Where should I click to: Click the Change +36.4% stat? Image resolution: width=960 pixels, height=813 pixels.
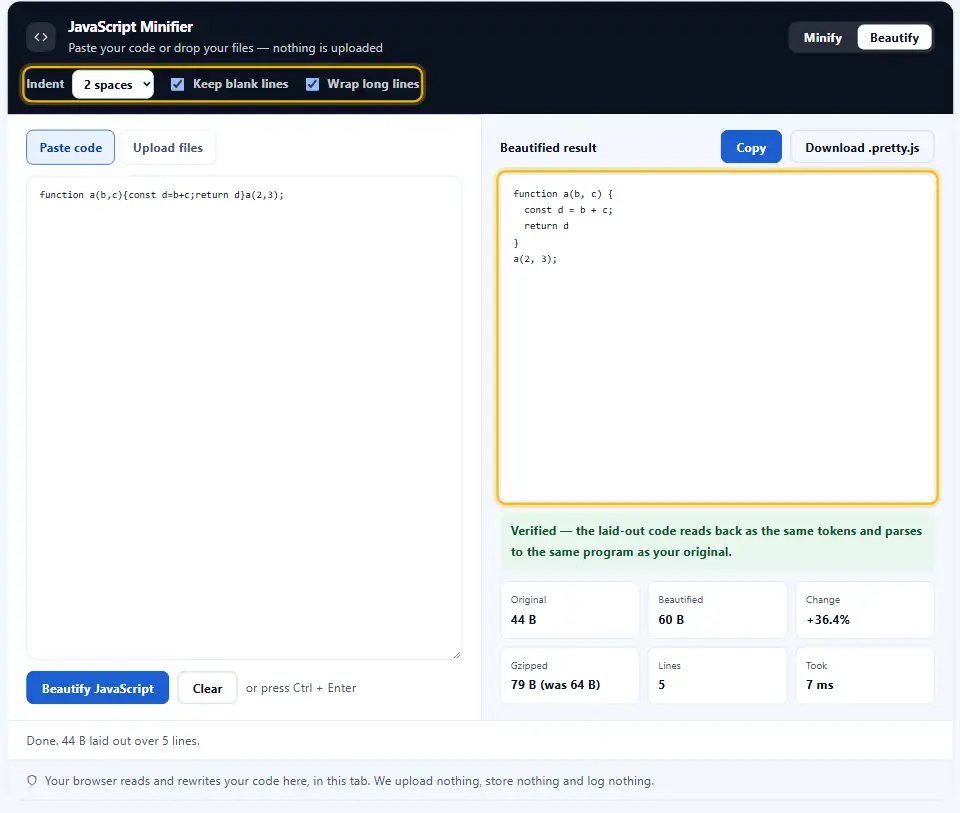(864, 610)
